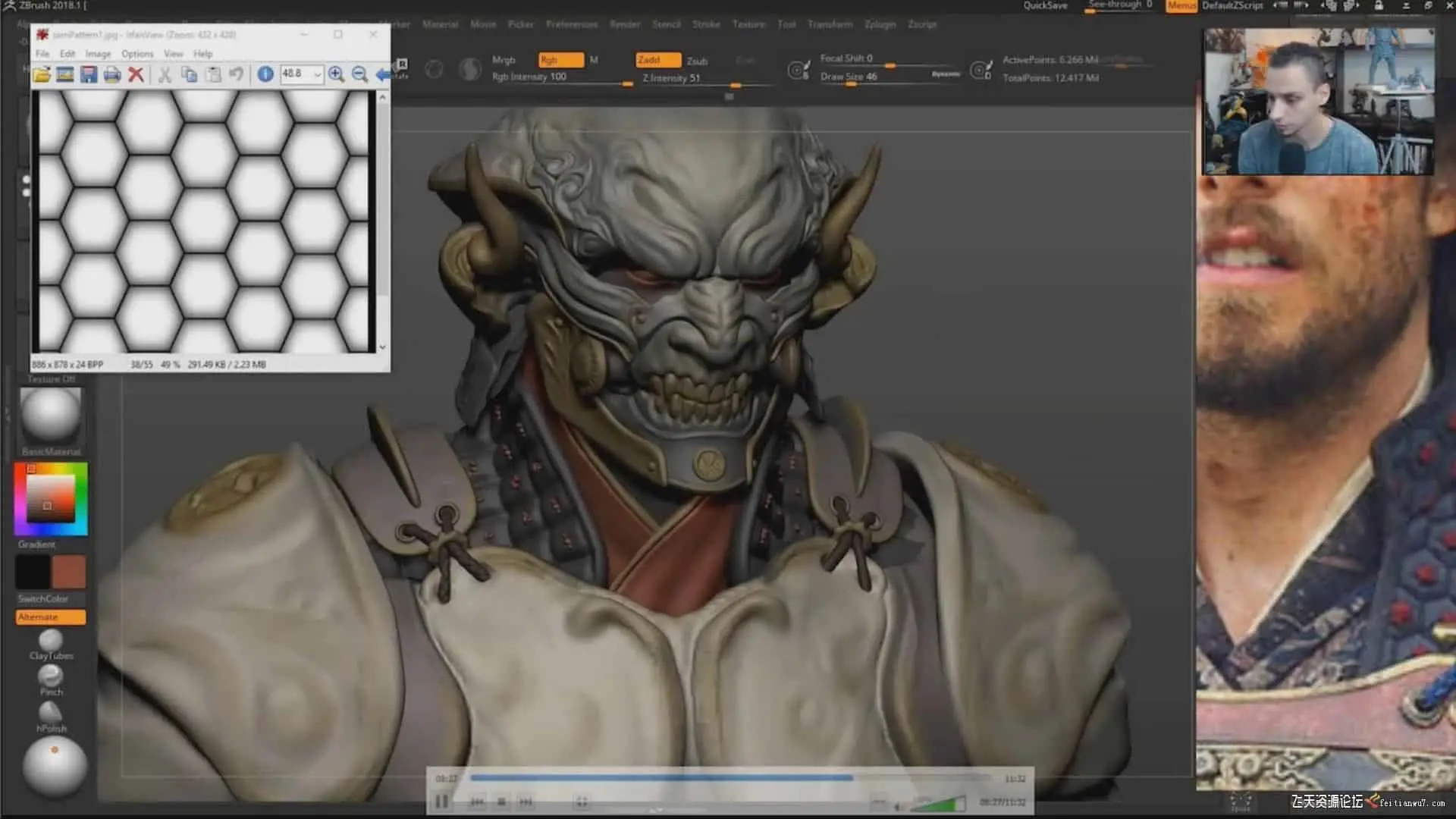Adjust video player volume slider
Screen dimensions: 1456x819
937,802
